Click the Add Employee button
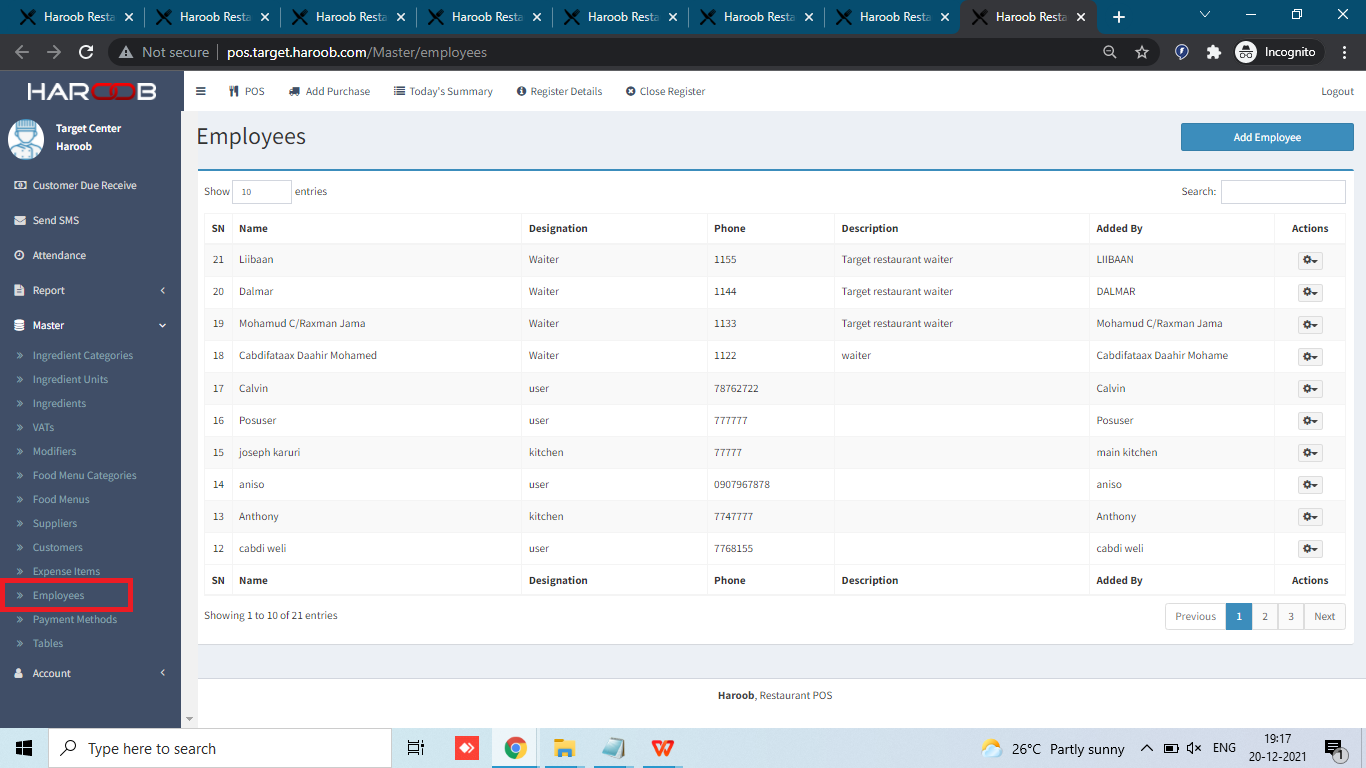Viewport: 1366px width, 768px height. click(x=1267, y=137)
